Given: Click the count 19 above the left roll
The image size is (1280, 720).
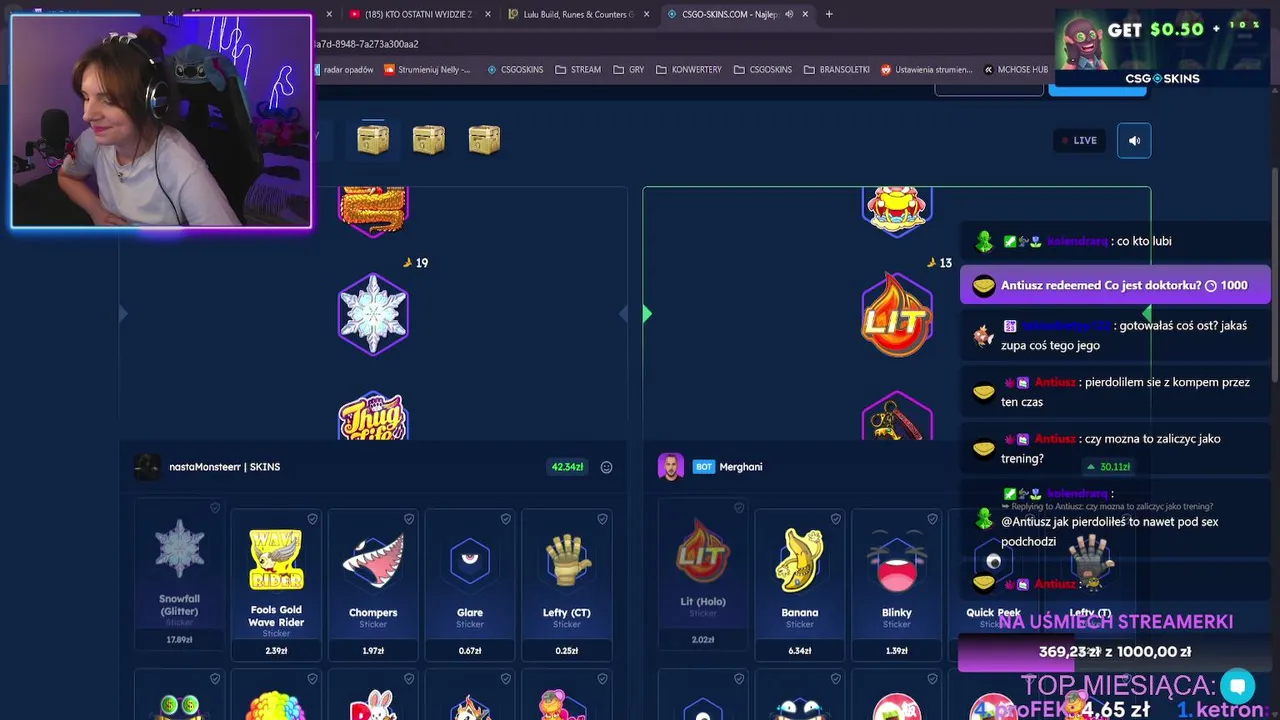Looking at the screenshot, I should (x=421, y=263).
